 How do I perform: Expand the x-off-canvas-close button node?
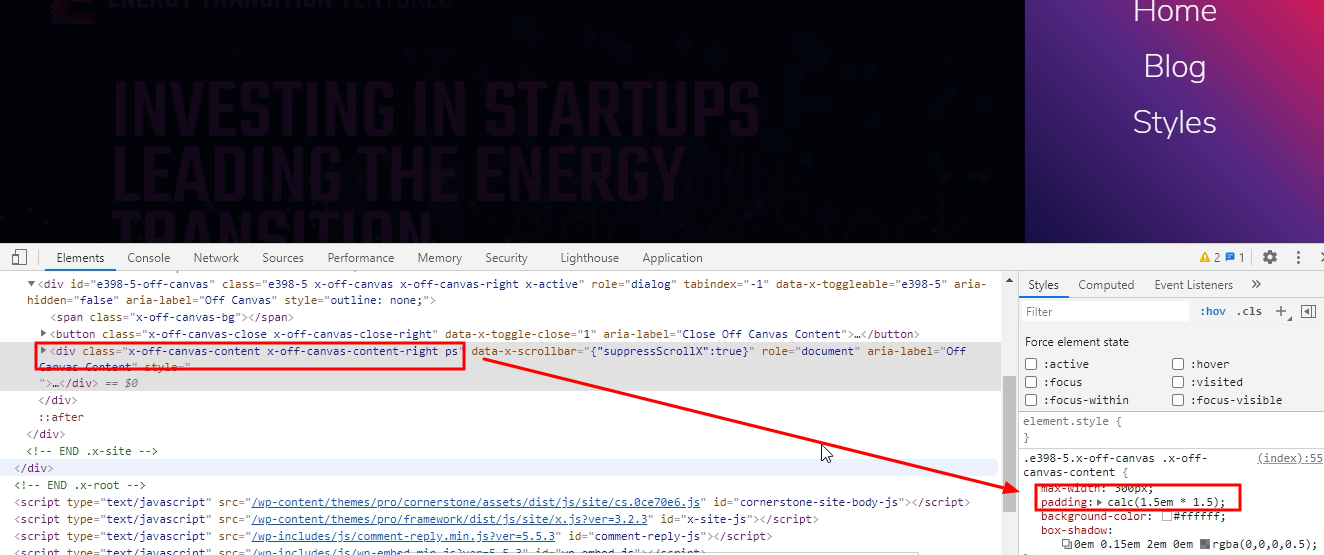[x=43, y=333]
